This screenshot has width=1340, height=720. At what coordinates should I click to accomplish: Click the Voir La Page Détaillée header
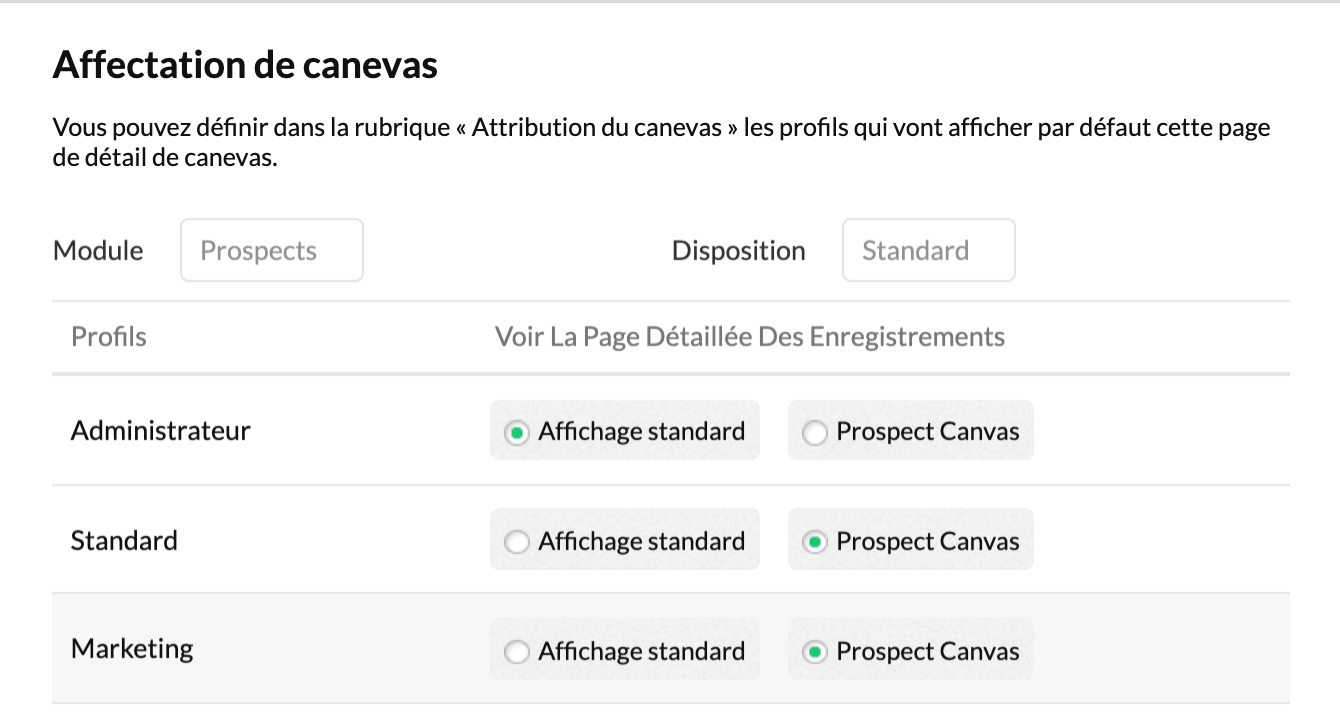click(749, 337)
